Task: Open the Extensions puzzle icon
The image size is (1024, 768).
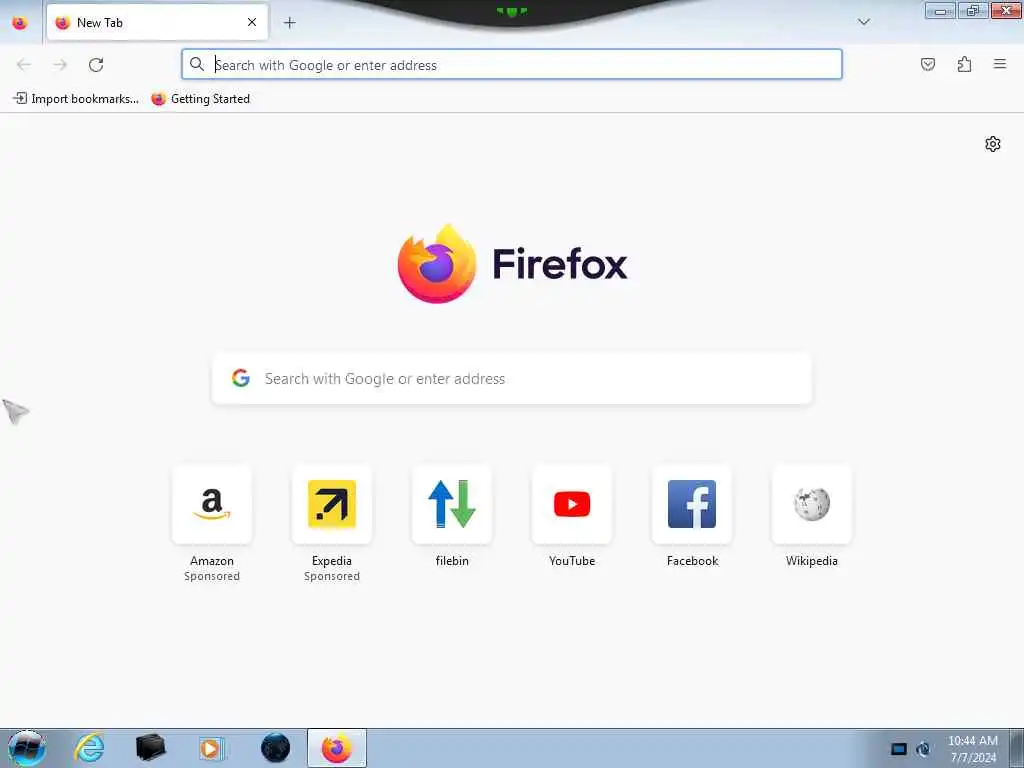Action: coord(964,64)
